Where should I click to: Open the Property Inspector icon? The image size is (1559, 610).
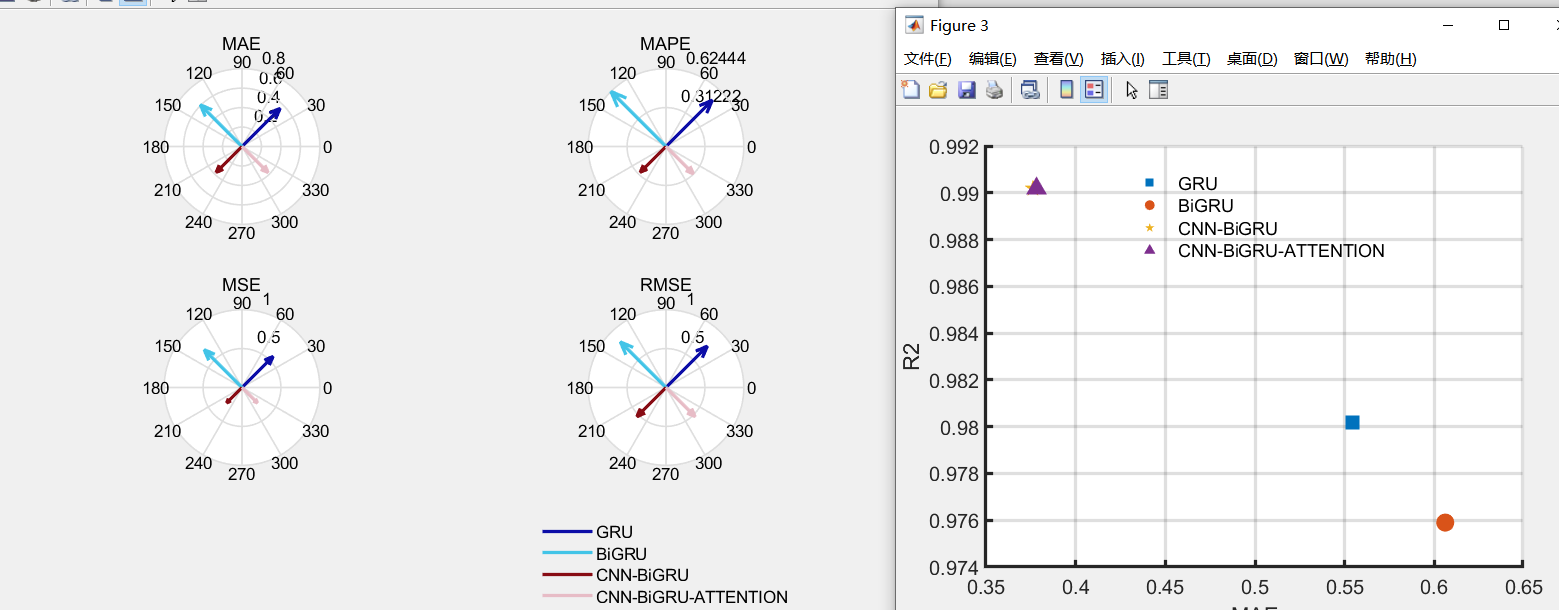[x=1158, y=90]
